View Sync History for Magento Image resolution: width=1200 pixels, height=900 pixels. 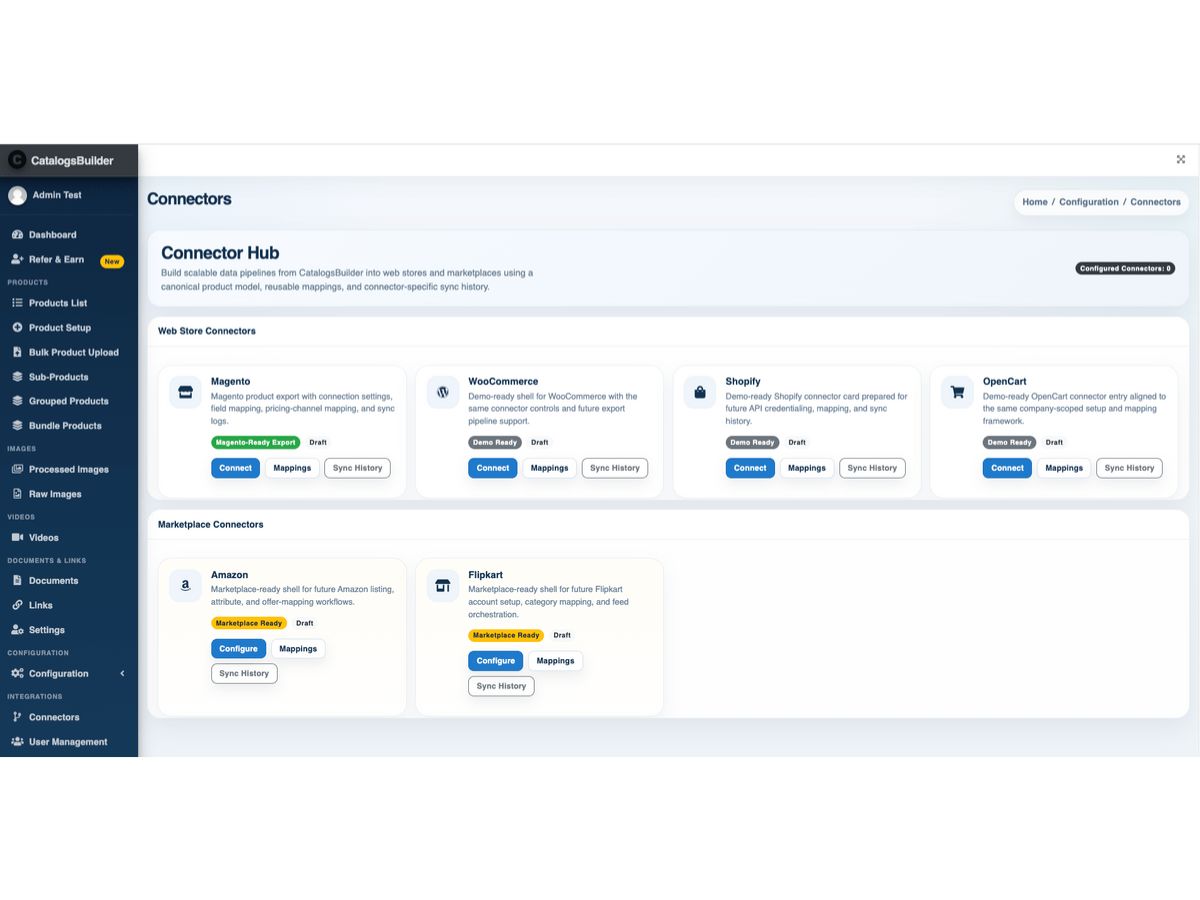point(357,468)
